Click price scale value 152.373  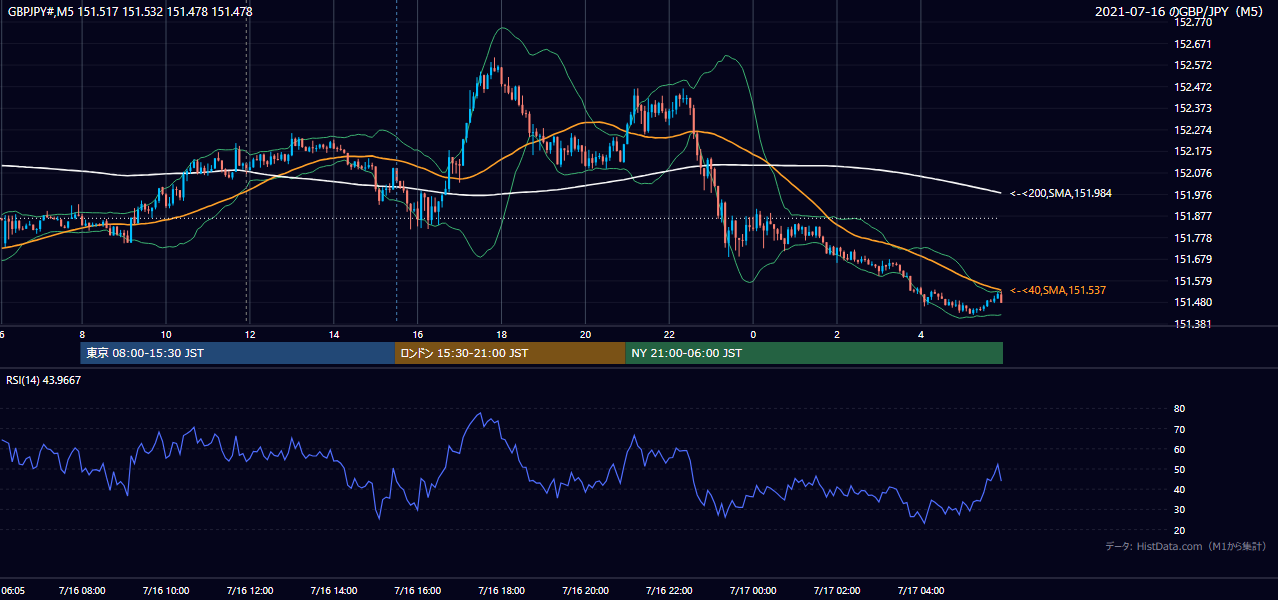click(1193, 108)
